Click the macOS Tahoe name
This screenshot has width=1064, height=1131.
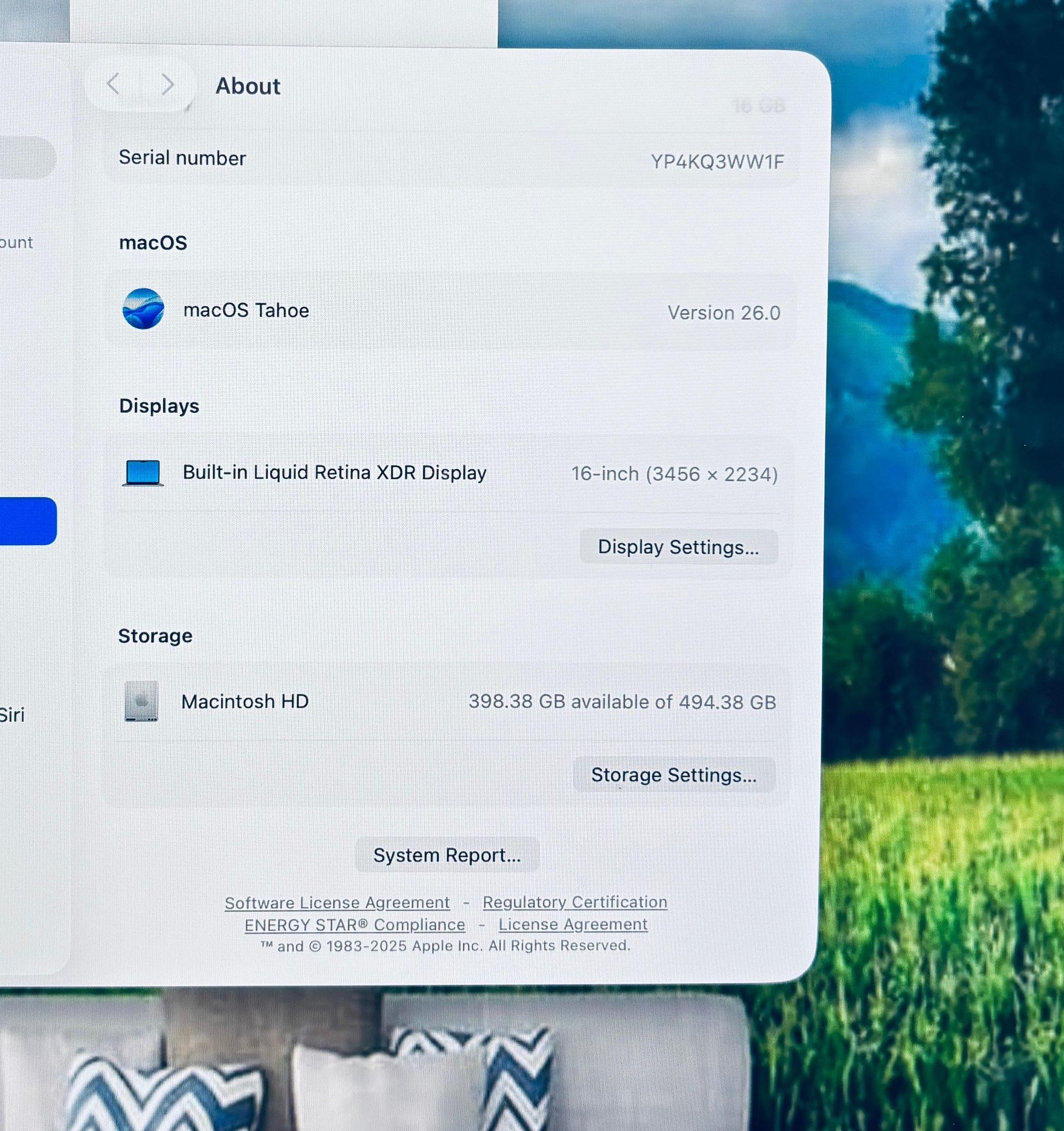(246, 310)
